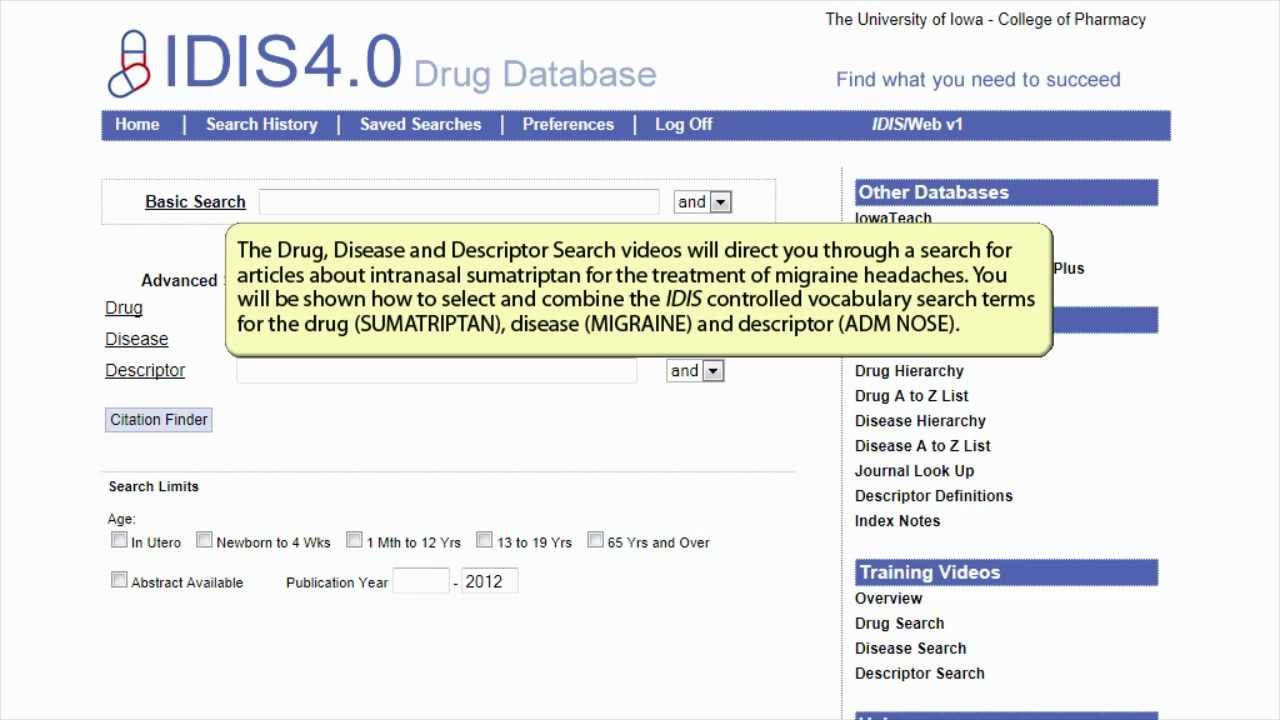Open the Home menu item
Screen dimensions: 1280x720
coord(137,124)
